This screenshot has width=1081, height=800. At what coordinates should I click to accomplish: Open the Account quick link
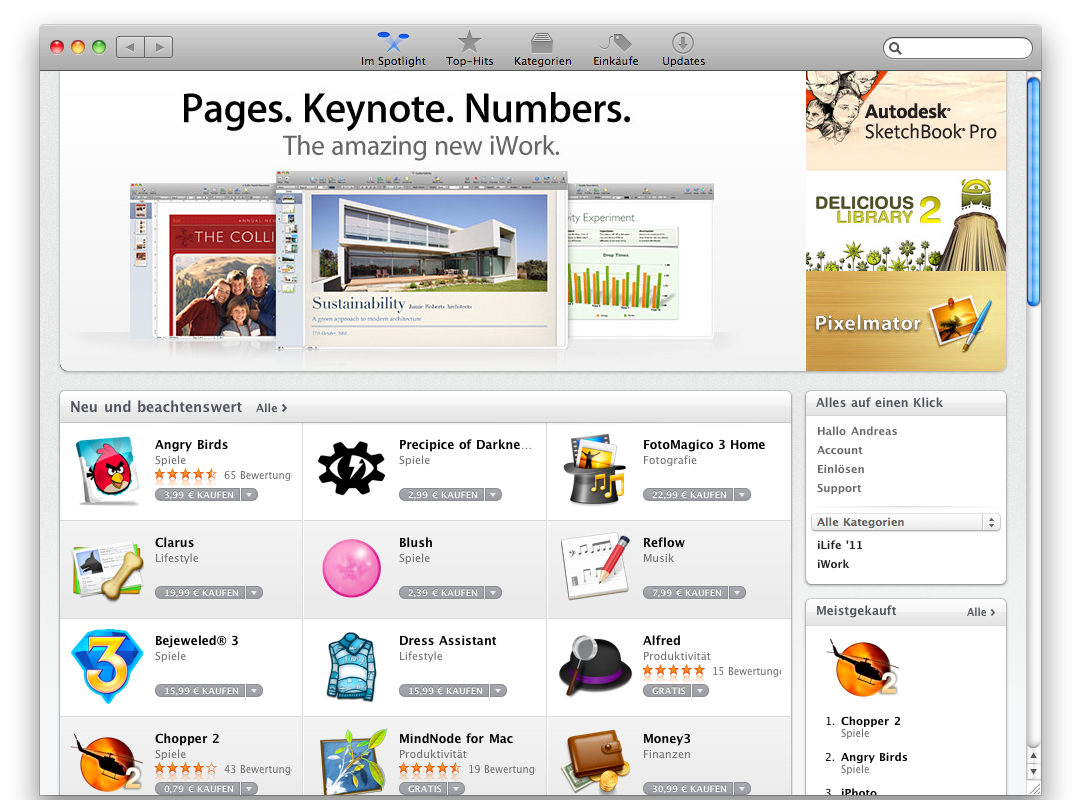click(840, 450)
